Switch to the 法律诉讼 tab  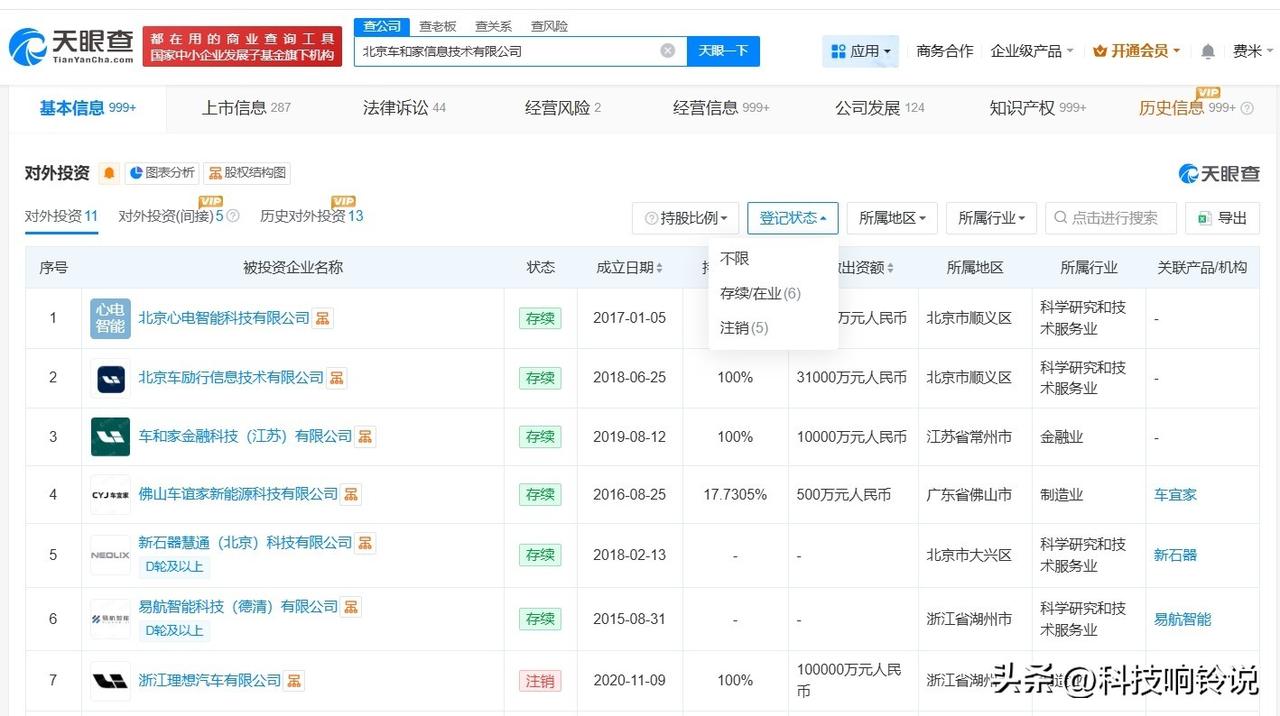point(404,108)
